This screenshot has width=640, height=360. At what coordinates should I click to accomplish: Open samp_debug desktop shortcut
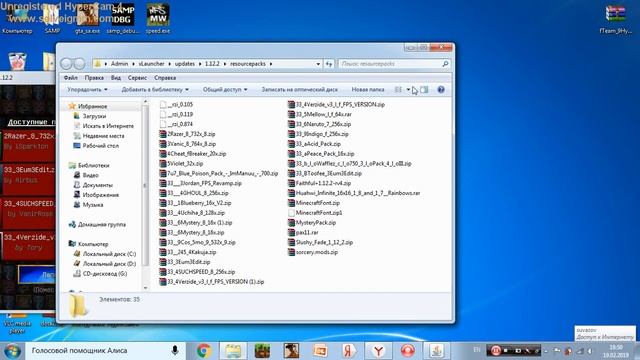122,19
